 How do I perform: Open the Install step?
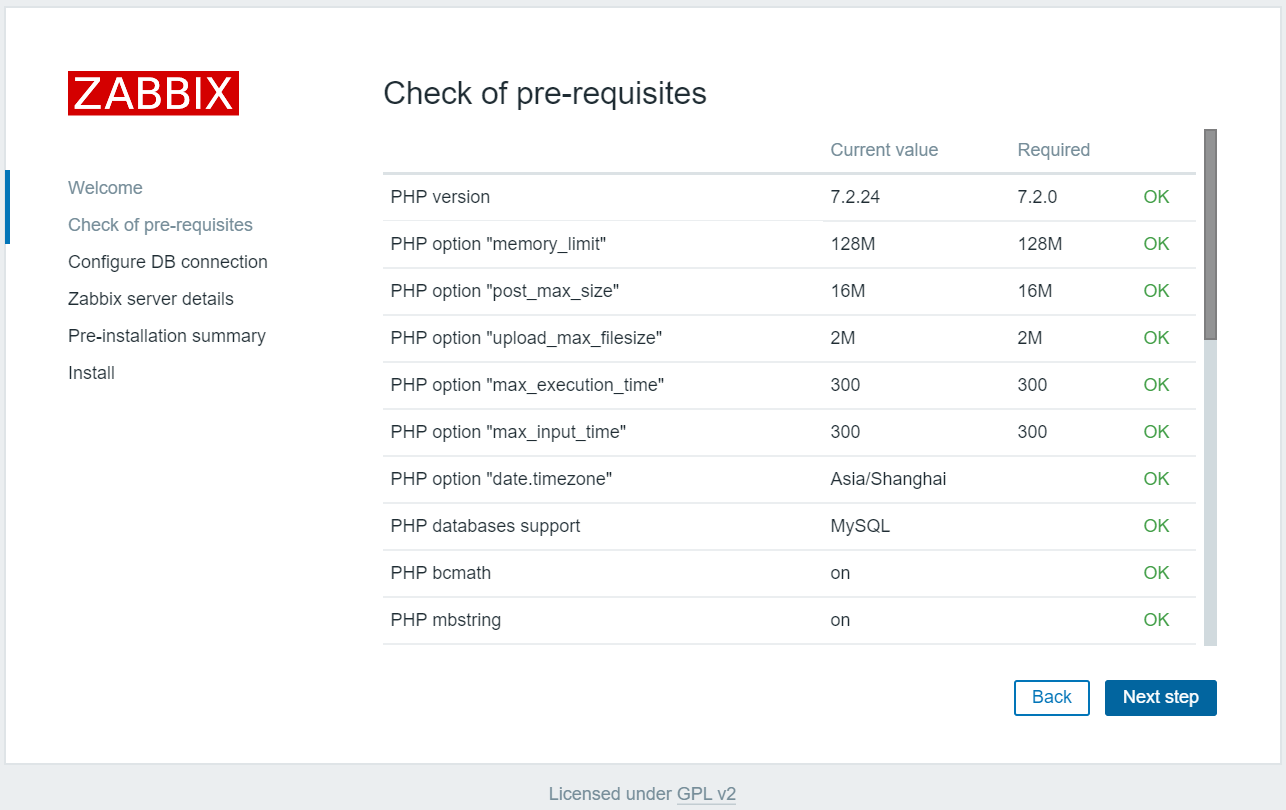91,372
